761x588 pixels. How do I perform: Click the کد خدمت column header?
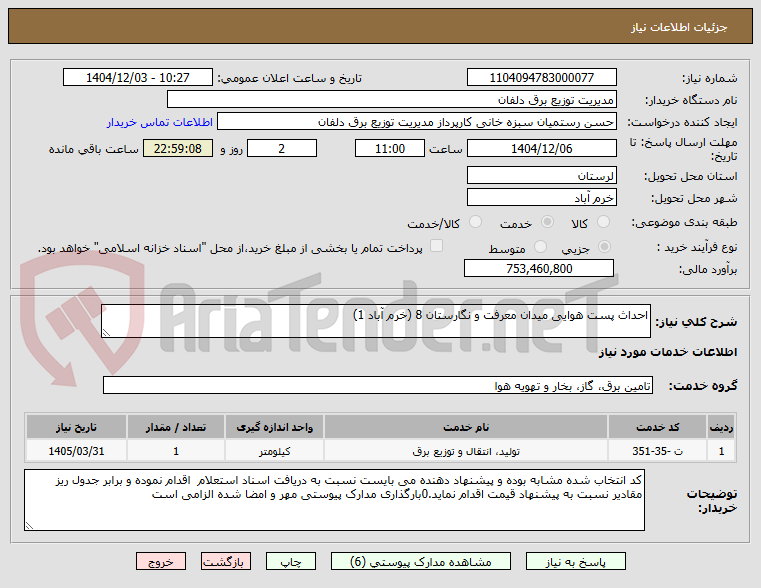point(657,427)
